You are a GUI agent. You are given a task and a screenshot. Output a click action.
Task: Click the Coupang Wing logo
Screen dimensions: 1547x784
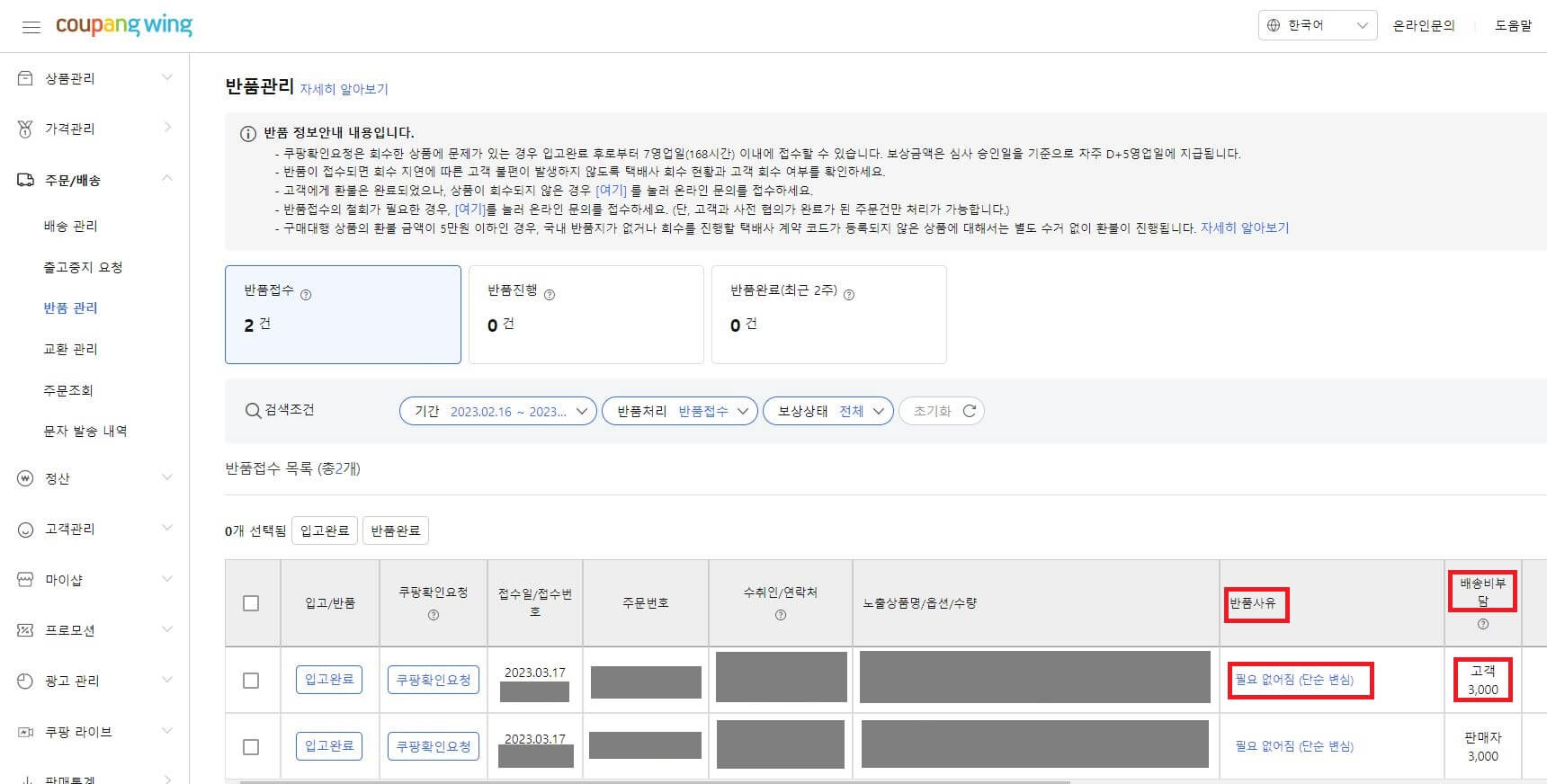pyautogui.click(x=124, y=25)
